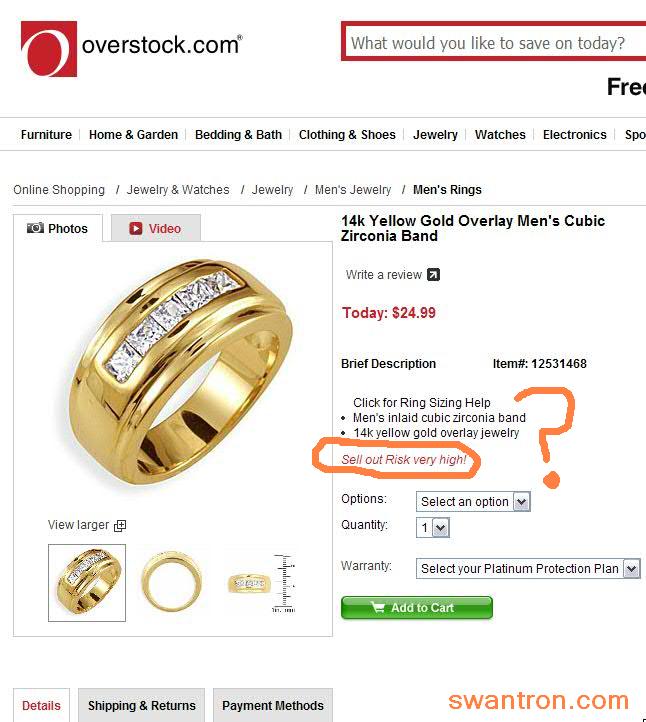The height and width of the screenshot is (722, 646).
Task: Open the Platinum Protection Plan warranty dropdown
Action: (528, 569)
